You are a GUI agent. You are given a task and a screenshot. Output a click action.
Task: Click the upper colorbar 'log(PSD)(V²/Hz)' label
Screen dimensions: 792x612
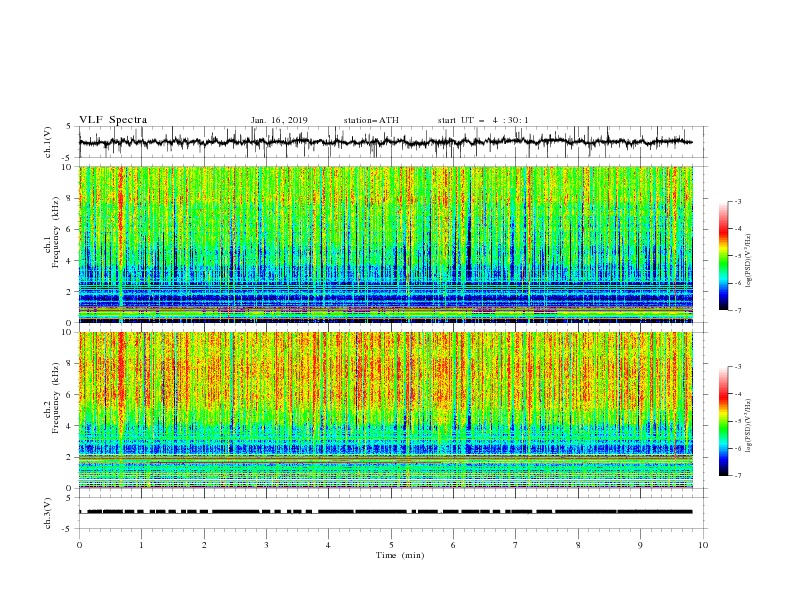[x=749, y=261]
